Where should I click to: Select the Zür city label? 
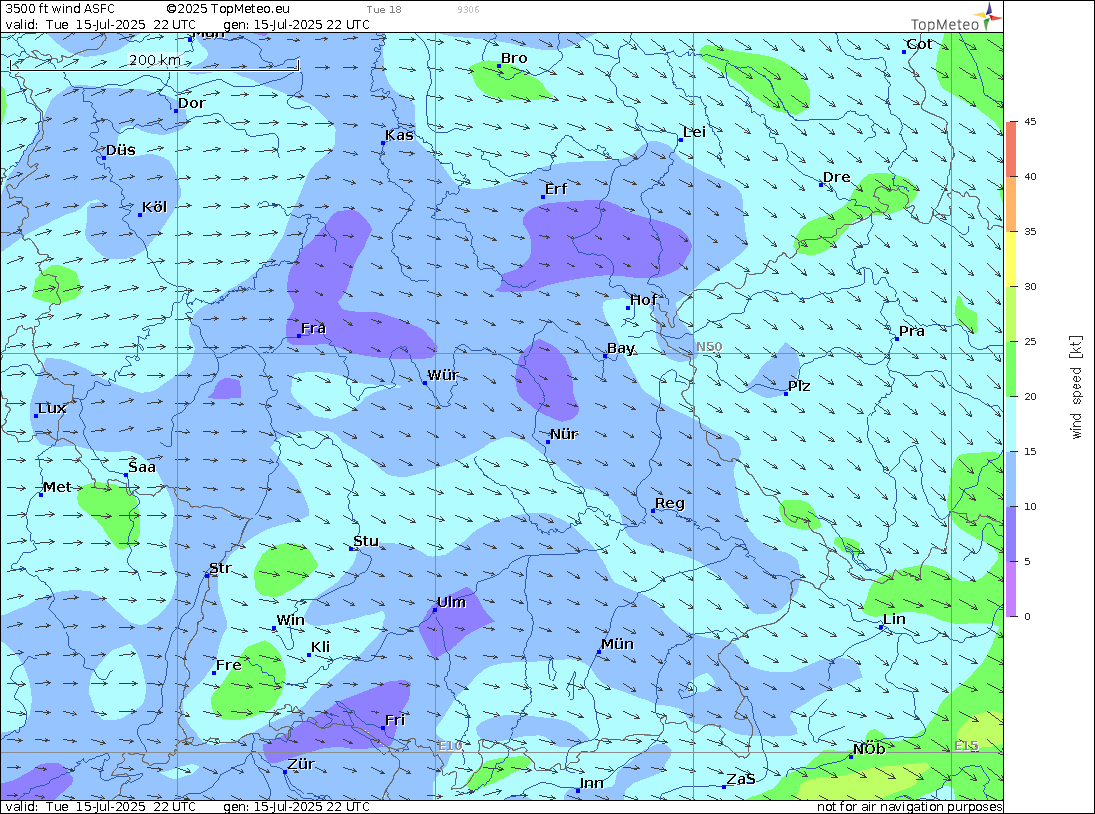(x=301, y=764)
